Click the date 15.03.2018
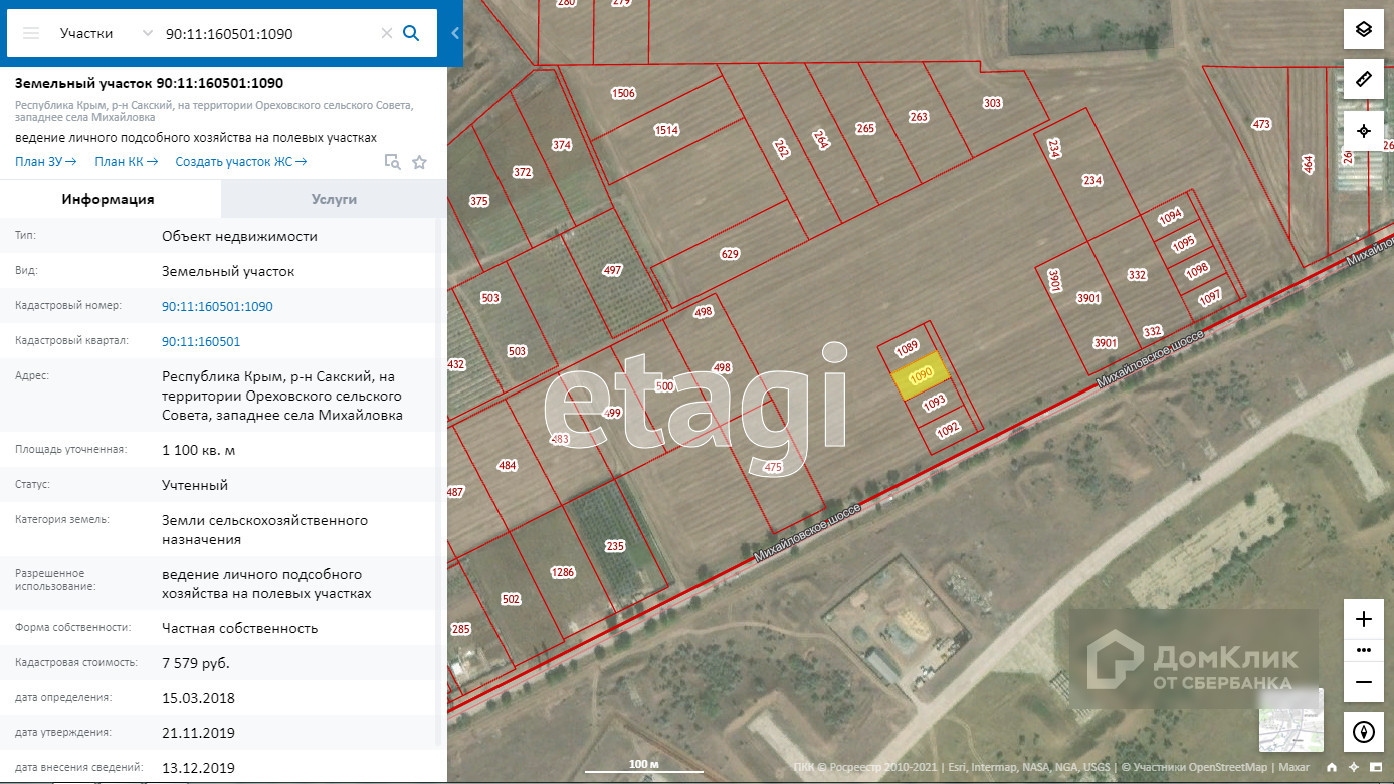 pyautogui.click(x=198, y=698)
